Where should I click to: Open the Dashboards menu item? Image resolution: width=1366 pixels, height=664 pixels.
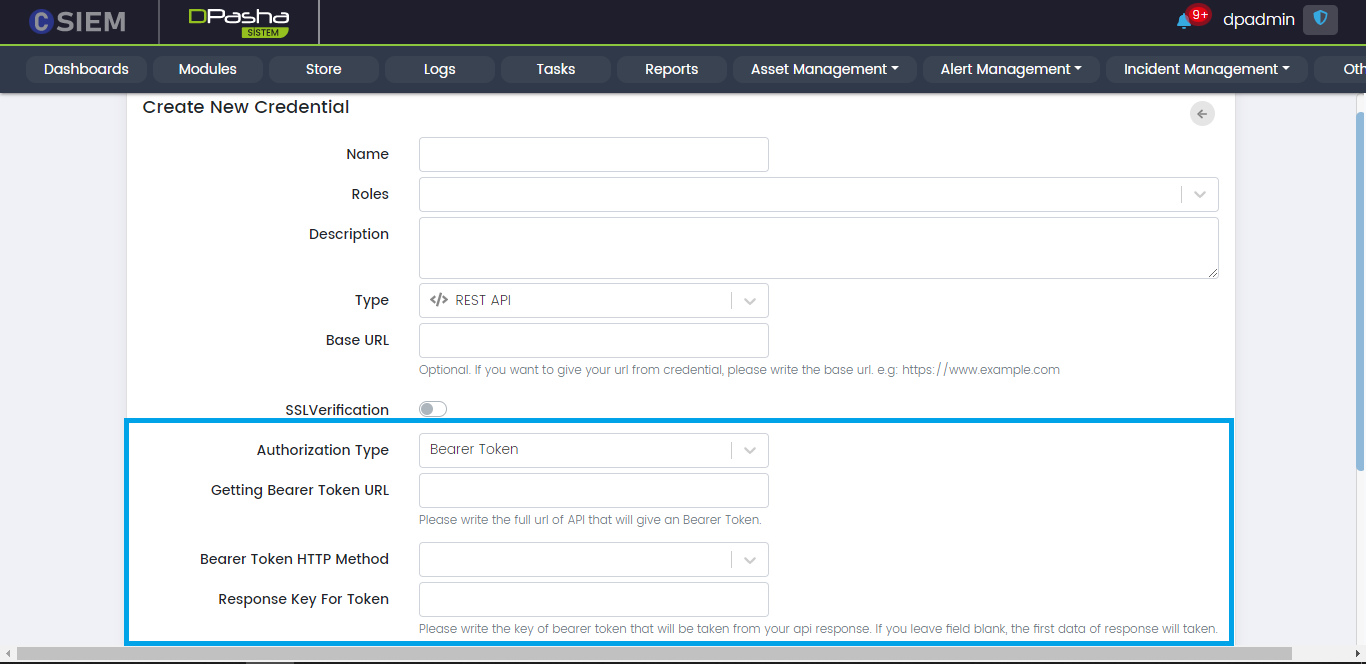coord(86,69)
